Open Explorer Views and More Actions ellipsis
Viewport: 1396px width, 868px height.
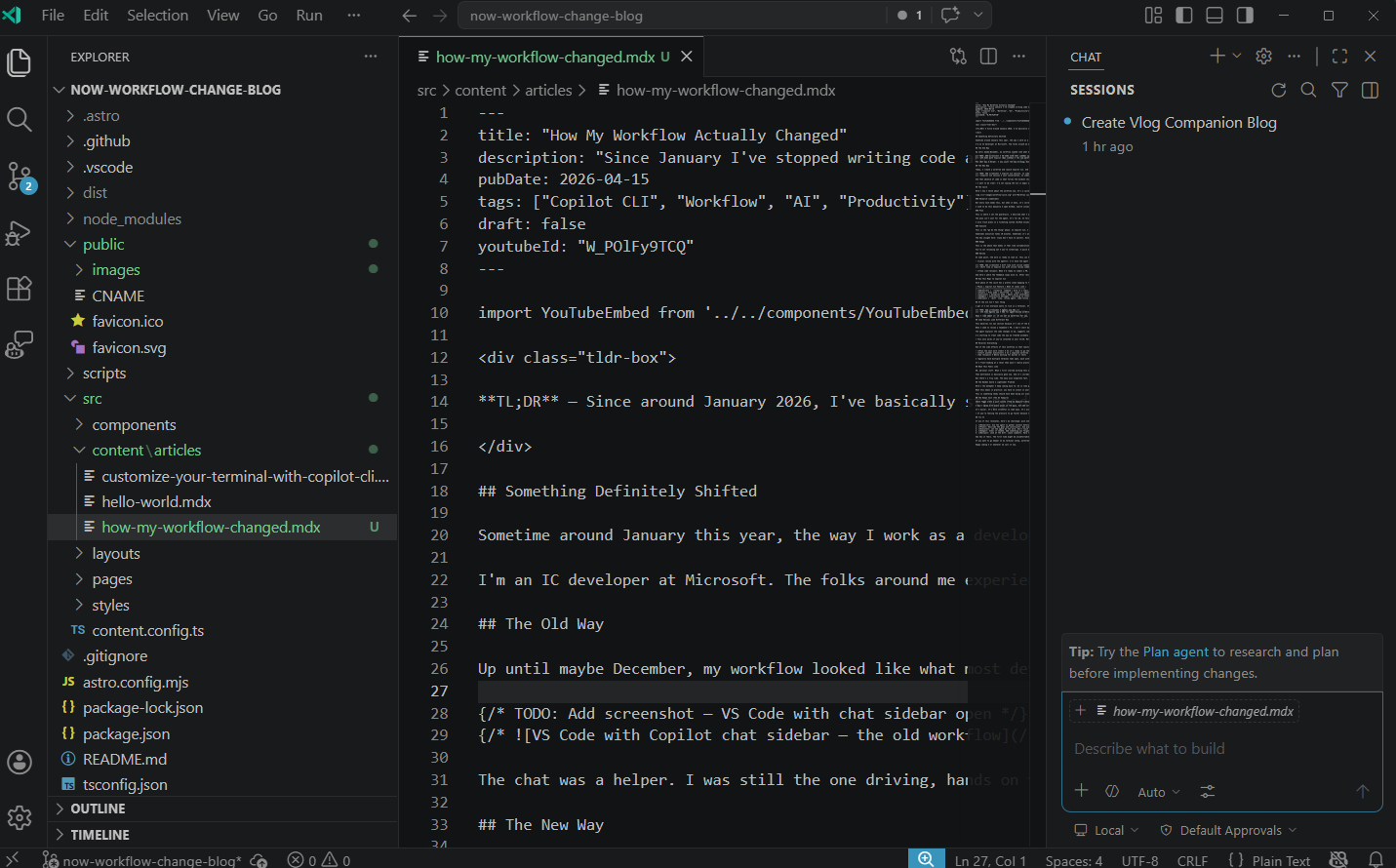coord(371,57)
